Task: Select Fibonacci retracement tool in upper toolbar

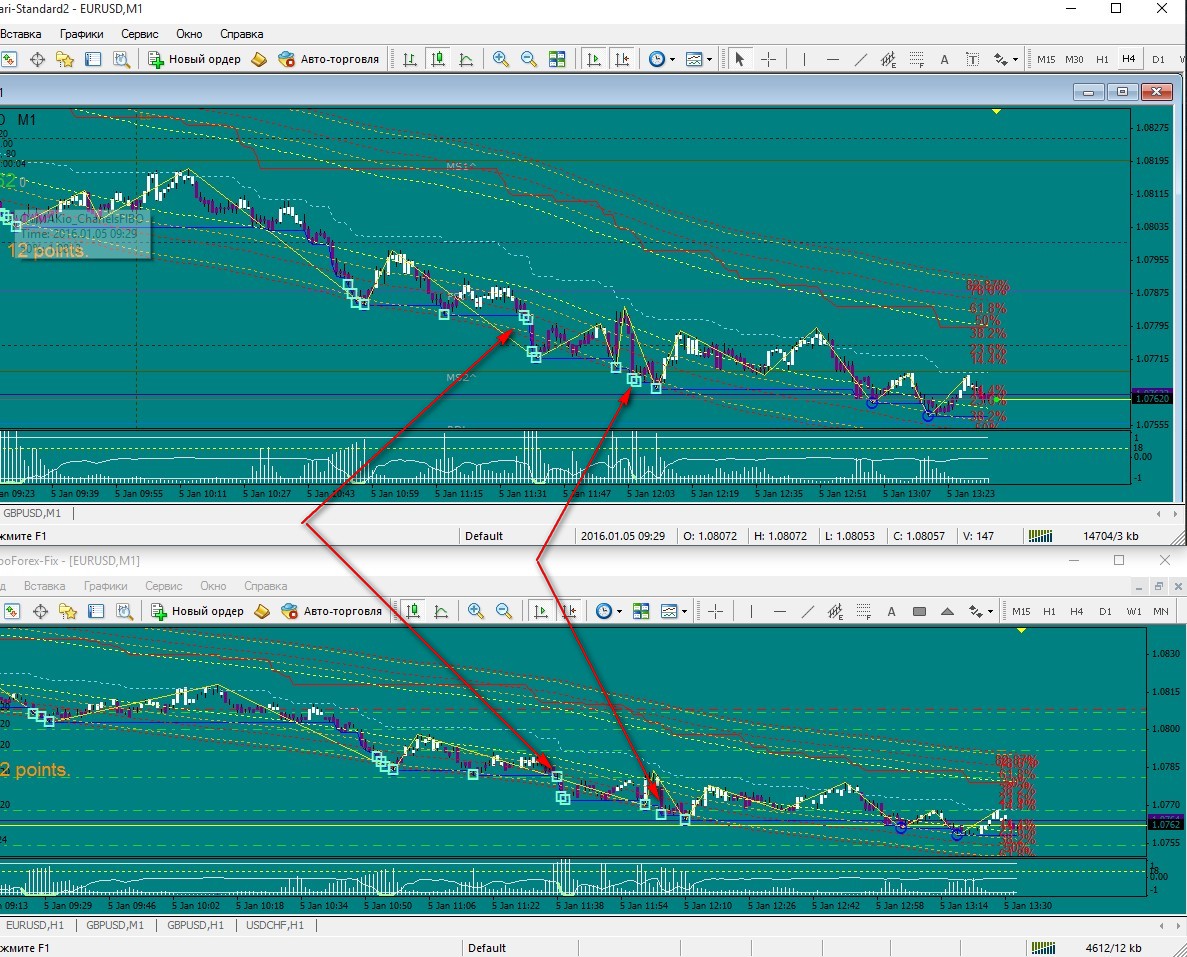Action: click(x=917, y=59)
